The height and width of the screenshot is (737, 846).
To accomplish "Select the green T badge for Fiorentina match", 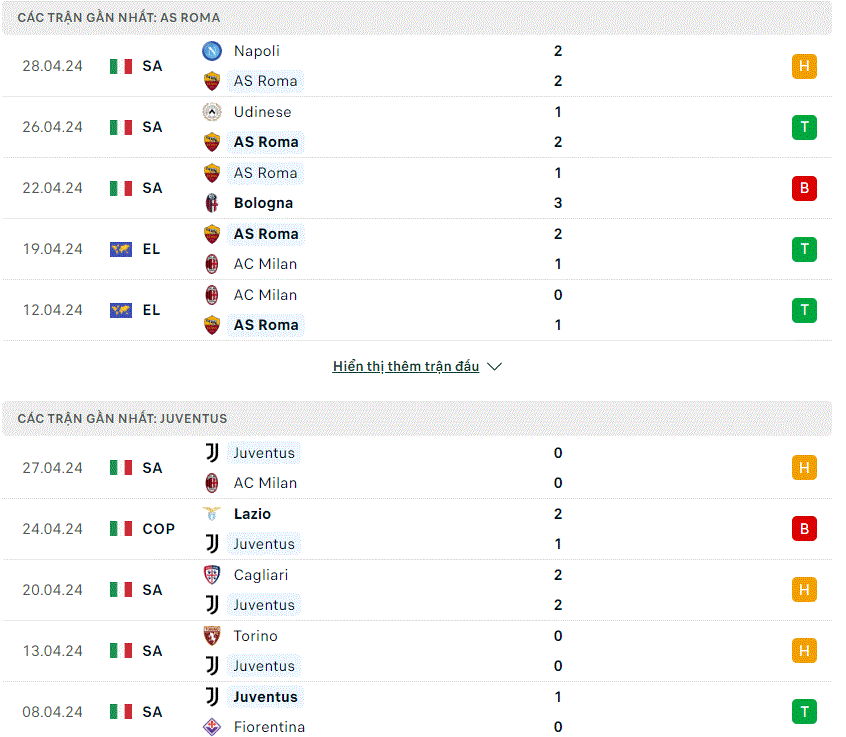I will coord(804,712).
